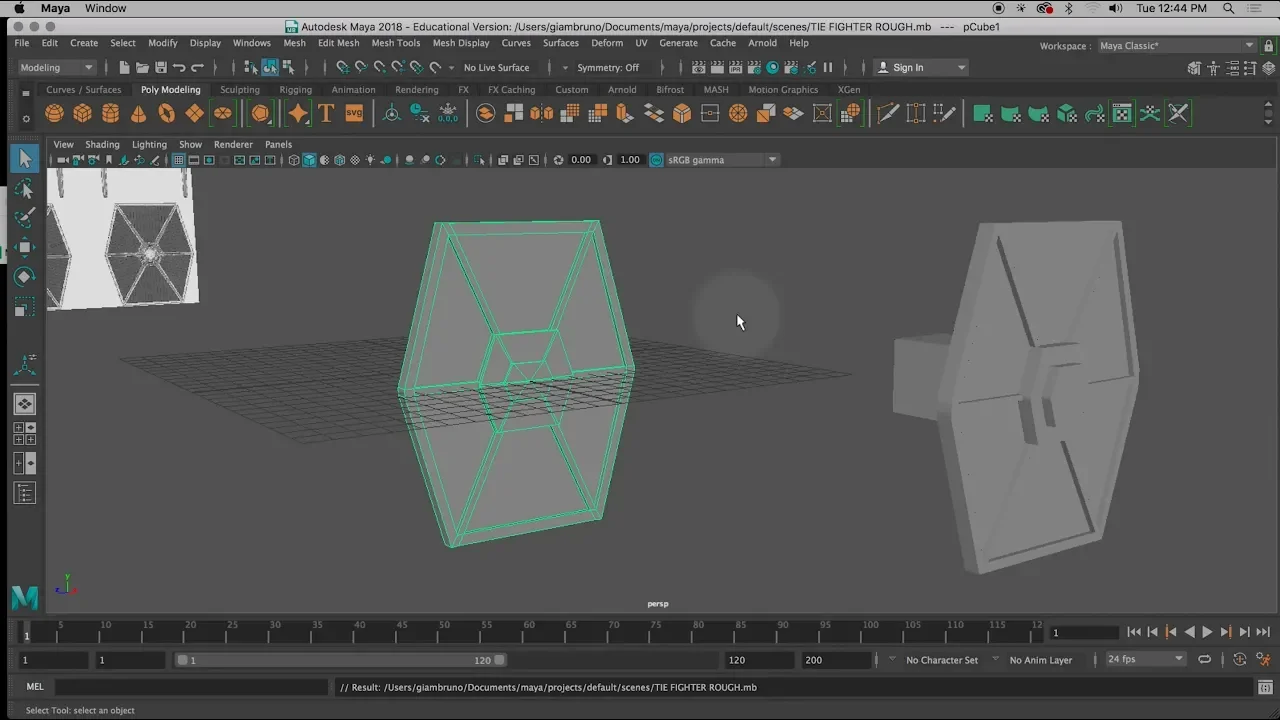Go to end of playback range
The image size is (1280, 720).
coord(1263,632)
